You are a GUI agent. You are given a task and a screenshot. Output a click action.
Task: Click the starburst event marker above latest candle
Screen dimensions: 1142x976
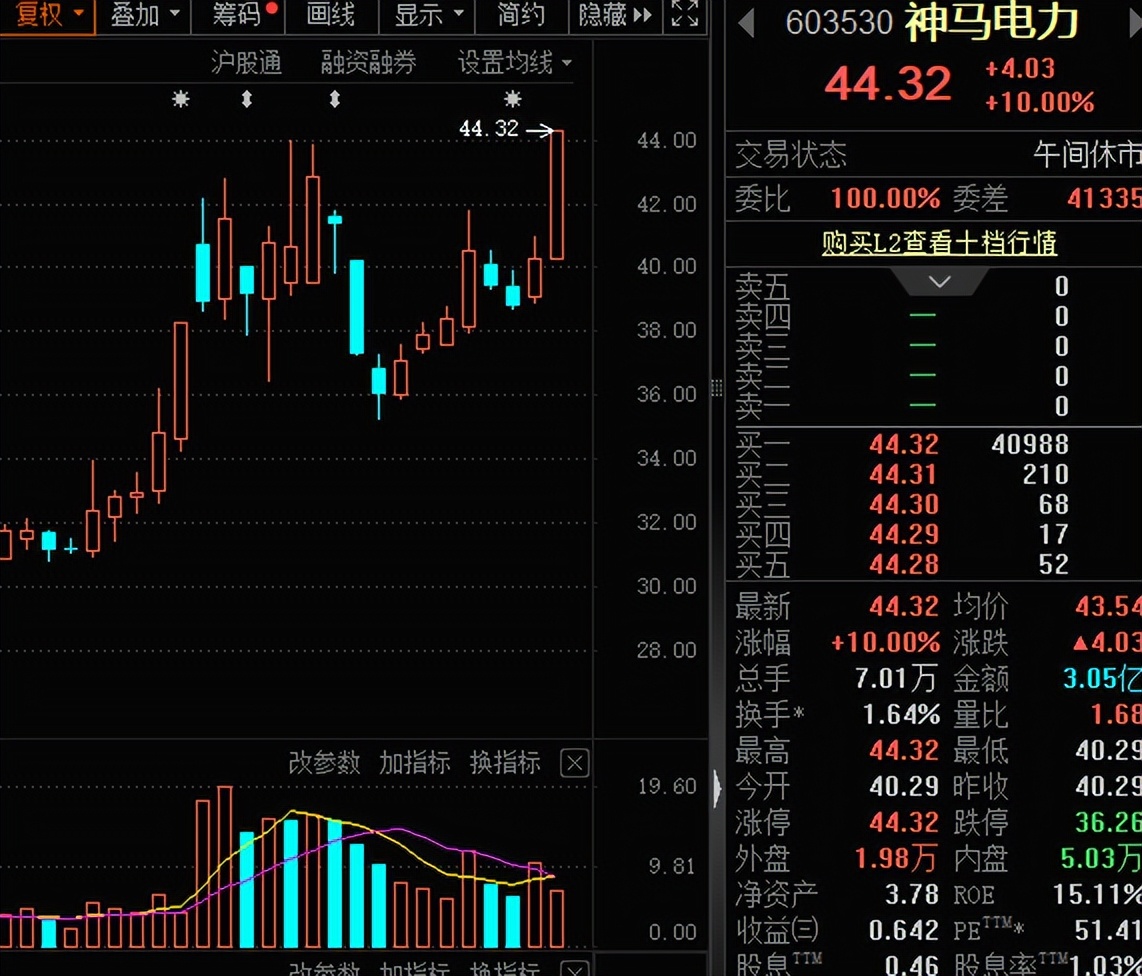point(513,99)
